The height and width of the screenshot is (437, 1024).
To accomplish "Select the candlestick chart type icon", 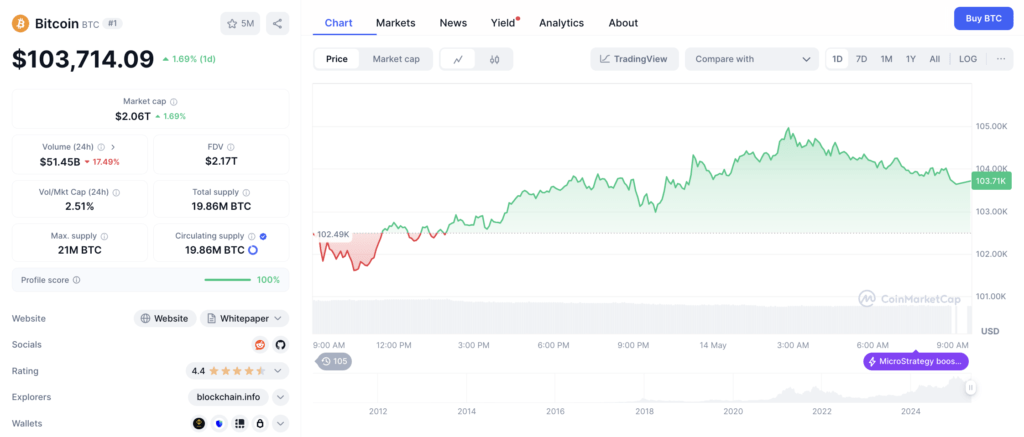I will pyautogui.click(x=494, y=59).
